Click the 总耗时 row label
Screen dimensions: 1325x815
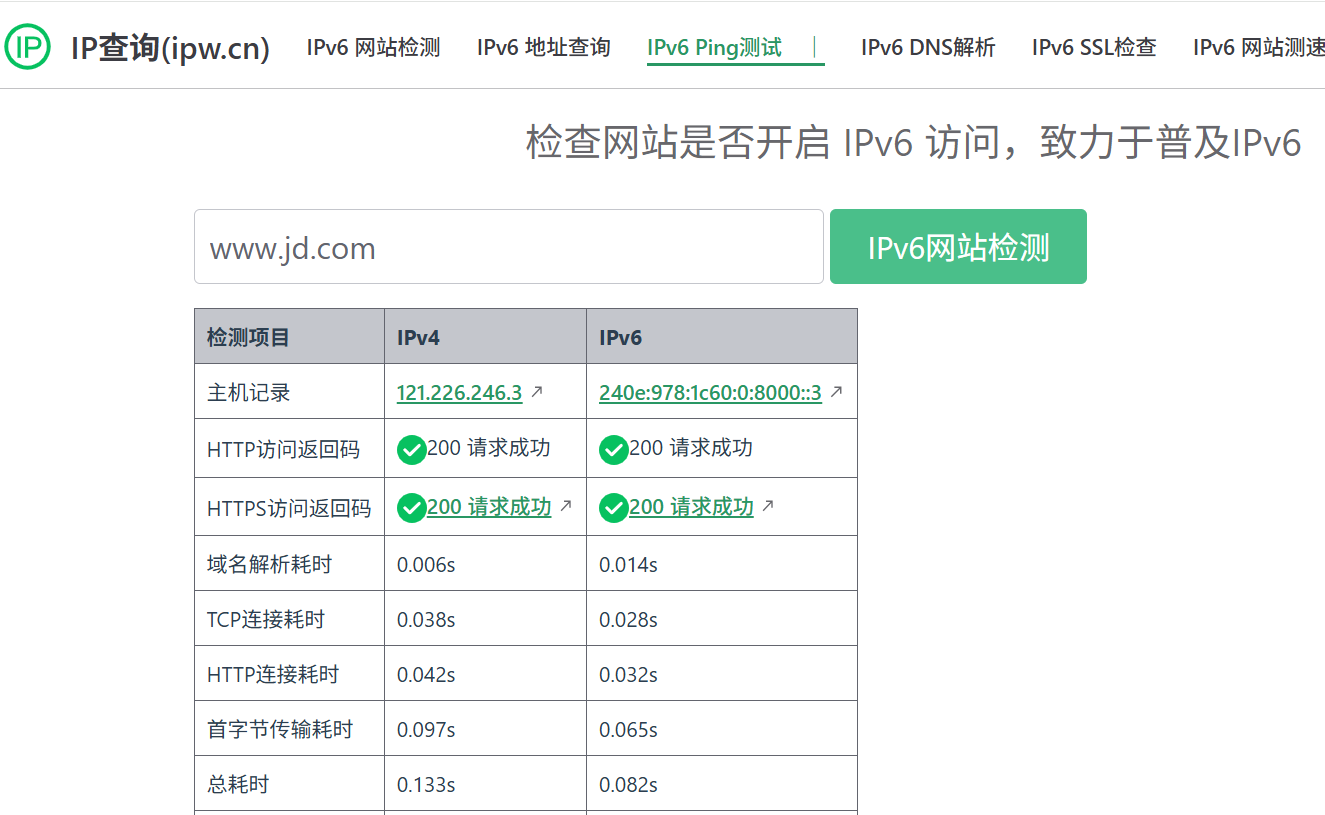pyautogui.click(x=238, y=785)
